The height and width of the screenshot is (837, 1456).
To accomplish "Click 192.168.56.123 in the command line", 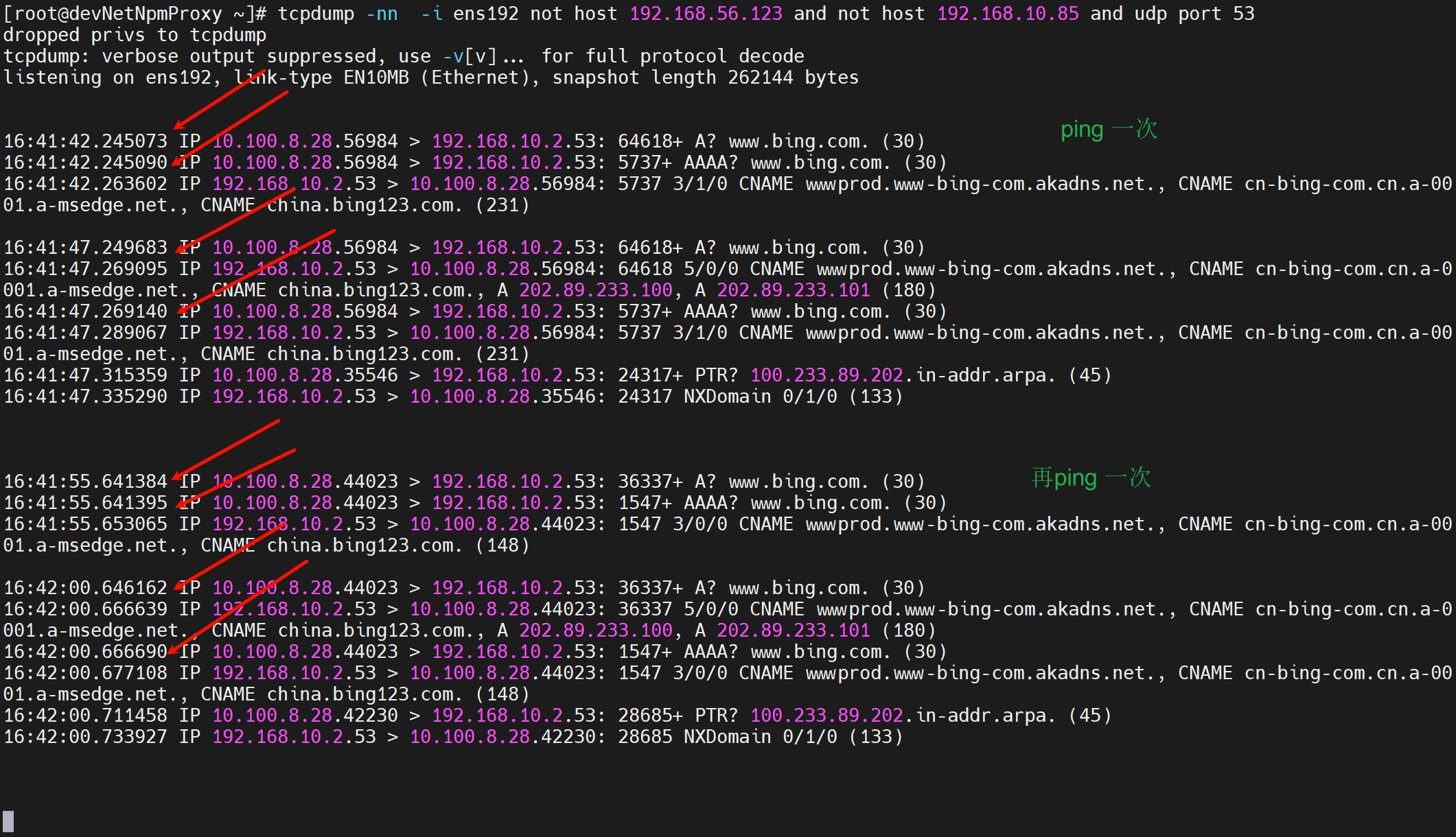I will (706, 14).
